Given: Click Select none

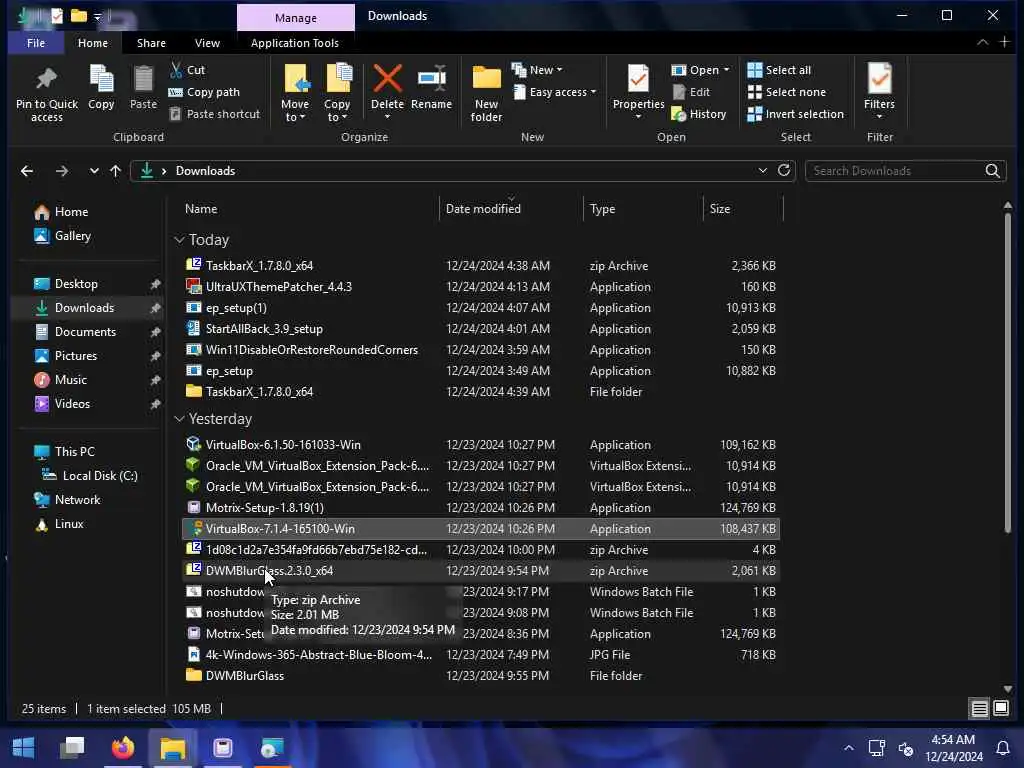Looking at the screenshot, I should click(786, 92).
